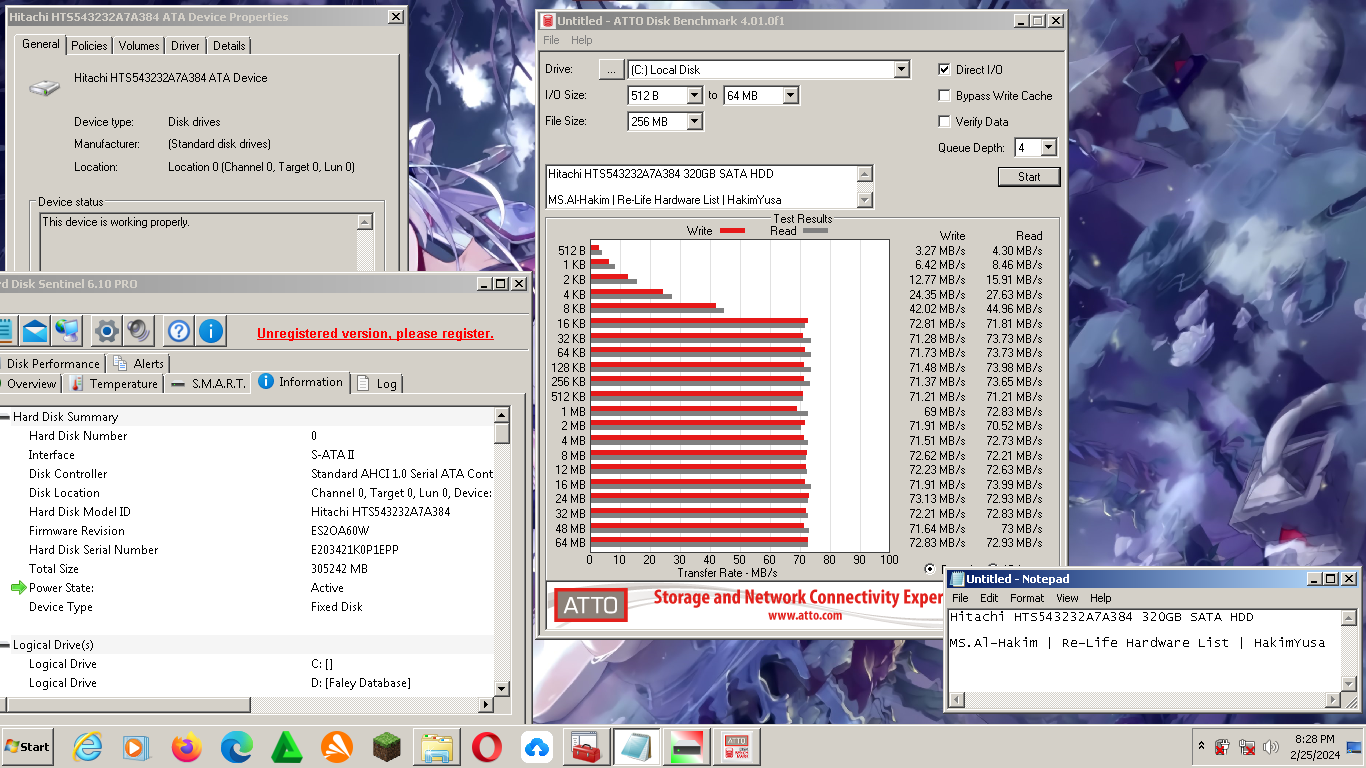Switch to the red toolbox device properties taskbar item
This screenshot has width=1366, height=768.
coord(585,747)
